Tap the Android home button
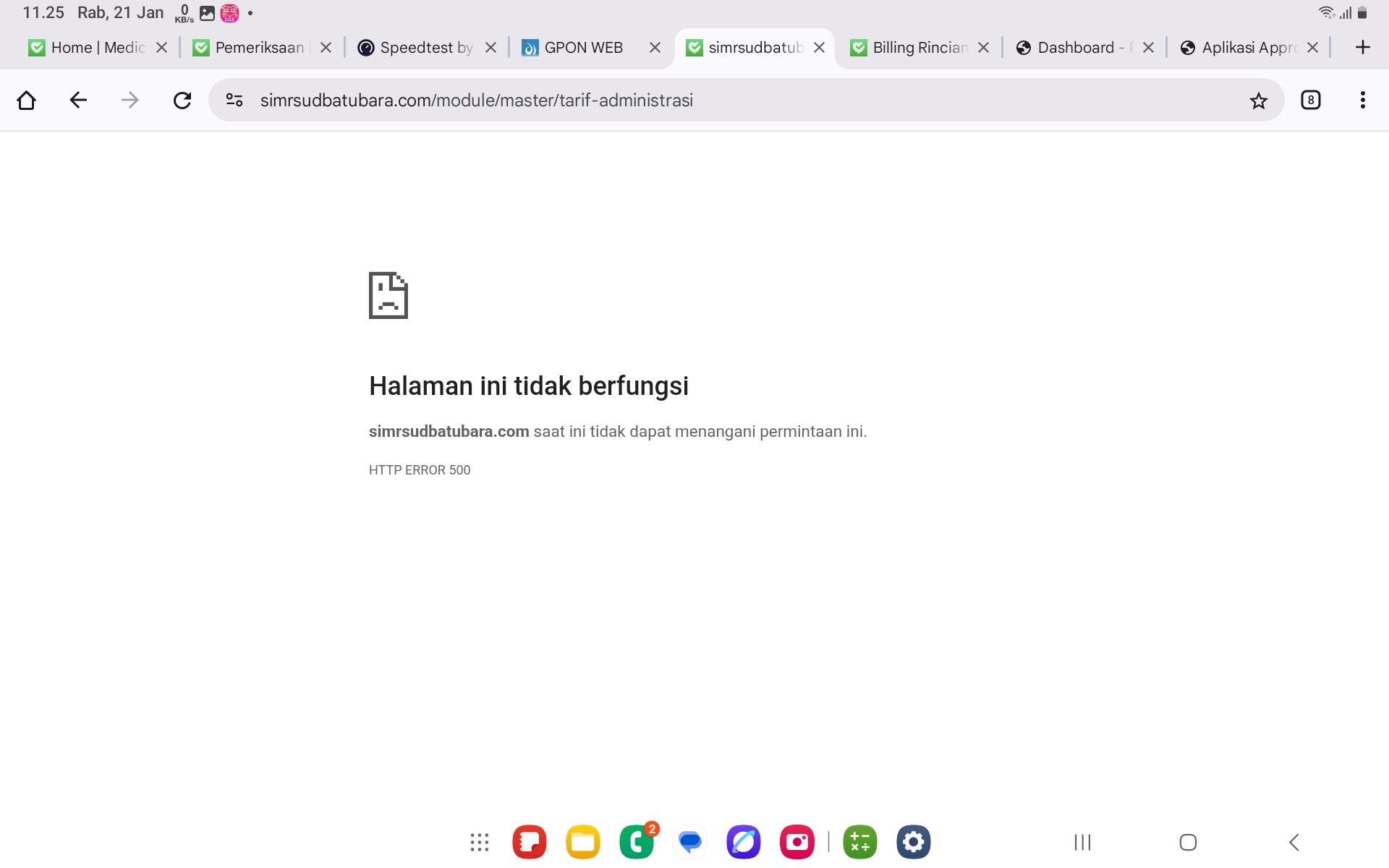Viewport: 1389px width, 868px height. click(x=1188, y=842)
